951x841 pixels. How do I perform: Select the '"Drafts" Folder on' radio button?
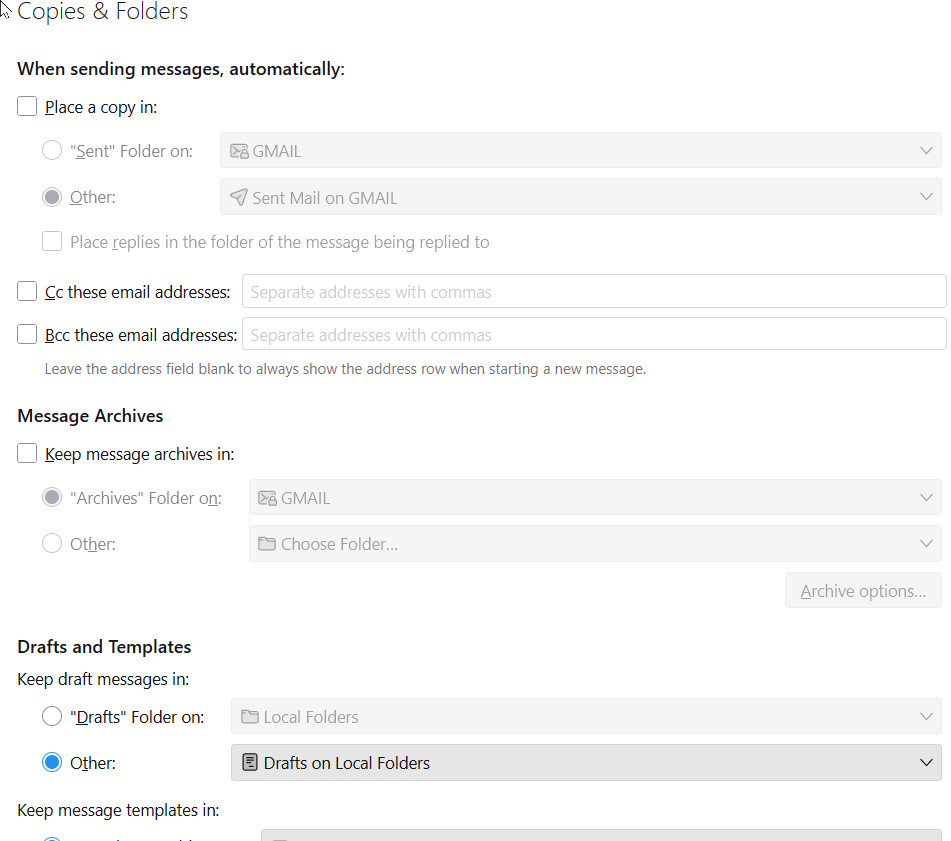(x=52, y=716)
